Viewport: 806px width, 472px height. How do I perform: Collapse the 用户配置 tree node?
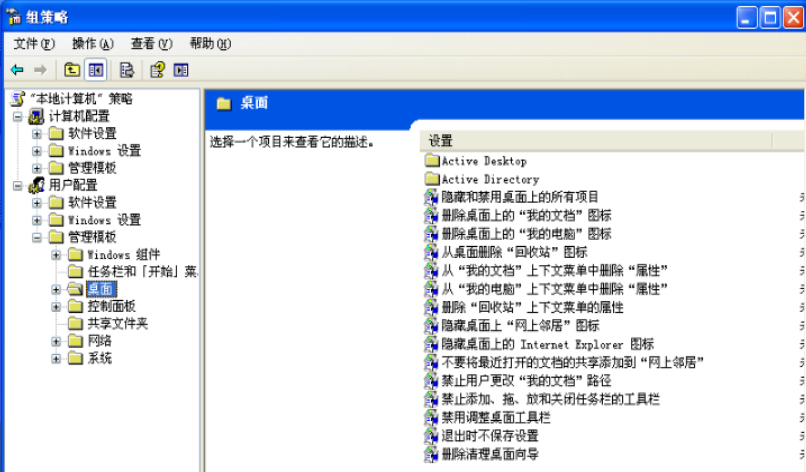[17, 185]
